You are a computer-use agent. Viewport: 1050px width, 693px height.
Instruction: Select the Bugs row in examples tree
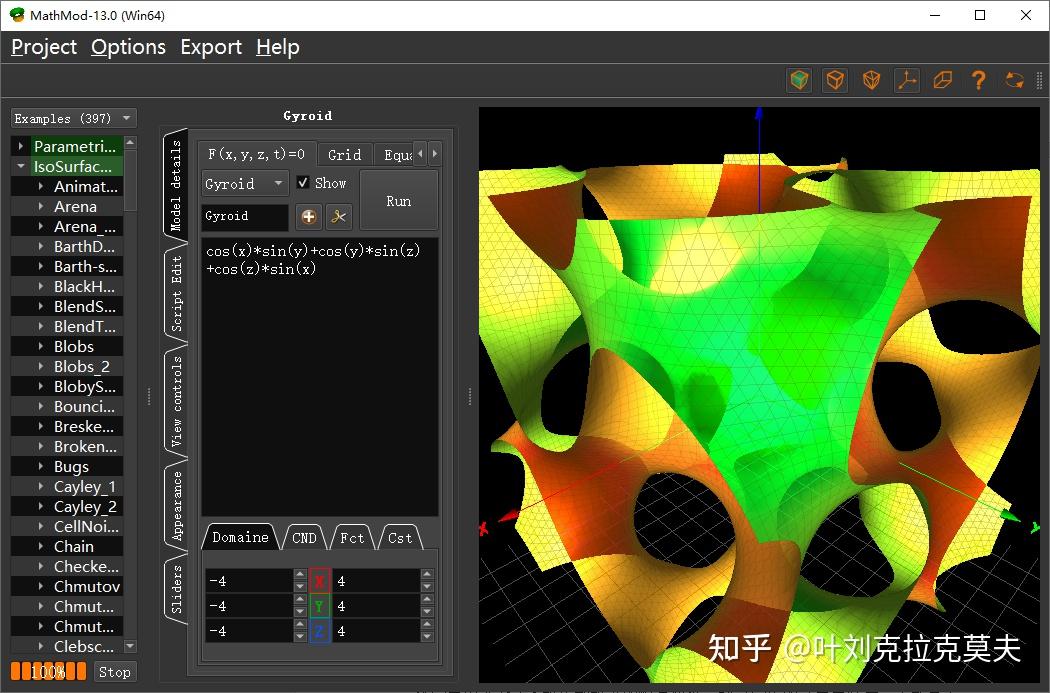coord(67,467)
